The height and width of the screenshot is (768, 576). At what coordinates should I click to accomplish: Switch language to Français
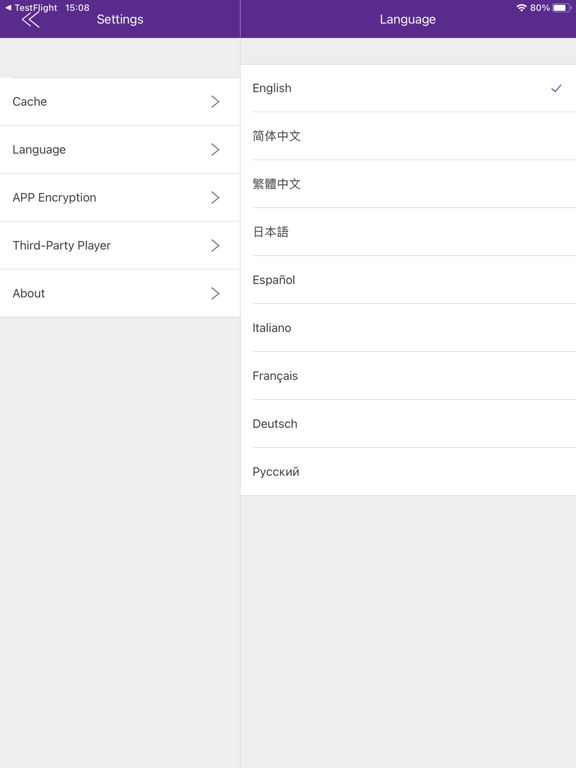(408, 376)
